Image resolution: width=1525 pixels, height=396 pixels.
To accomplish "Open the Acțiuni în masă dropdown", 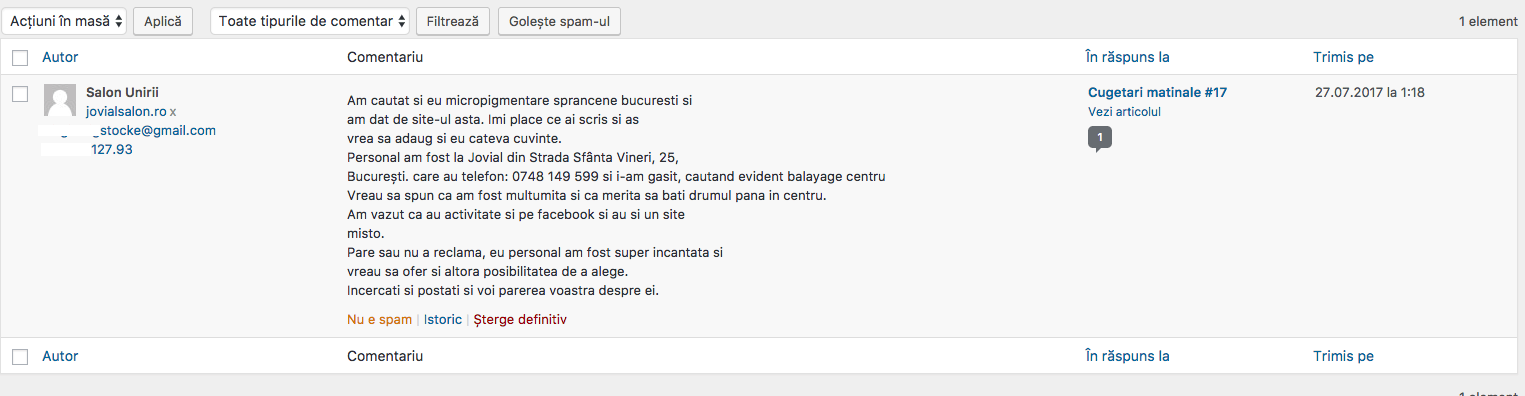I will point(64,20).
